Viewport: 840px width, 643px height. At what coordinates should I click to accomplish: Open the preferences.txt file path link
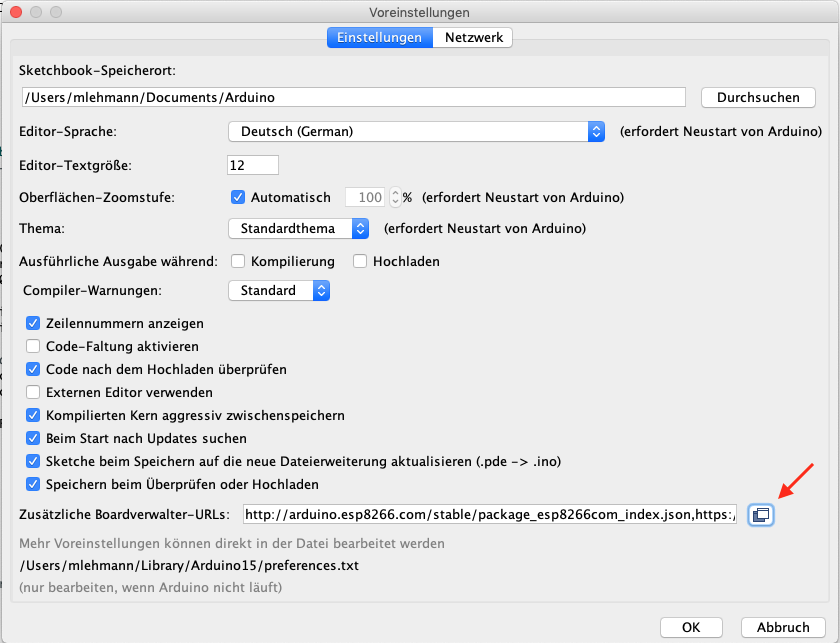coord(189,565)
